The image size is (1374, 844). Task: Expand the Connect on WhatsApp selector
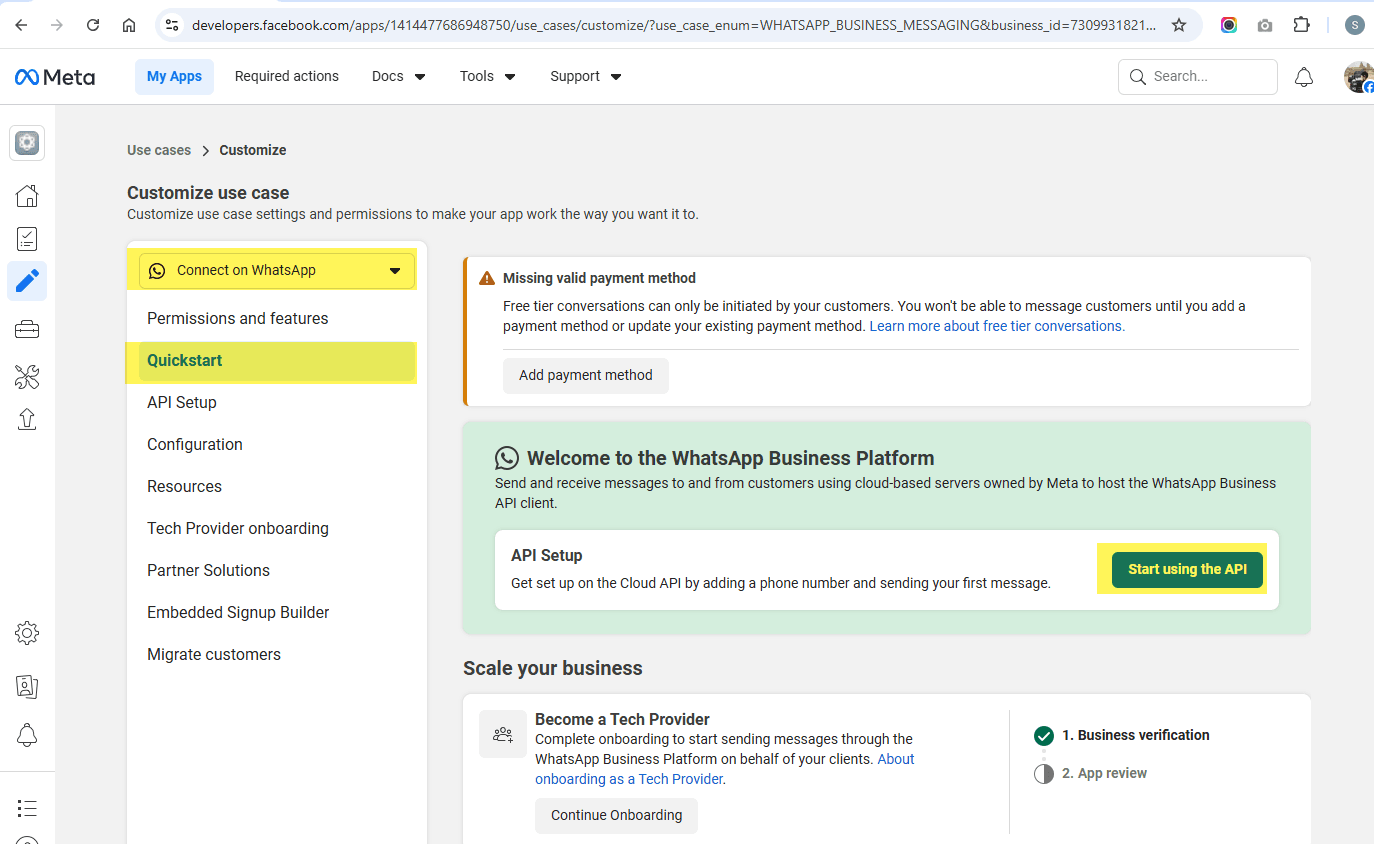point(275,270)
